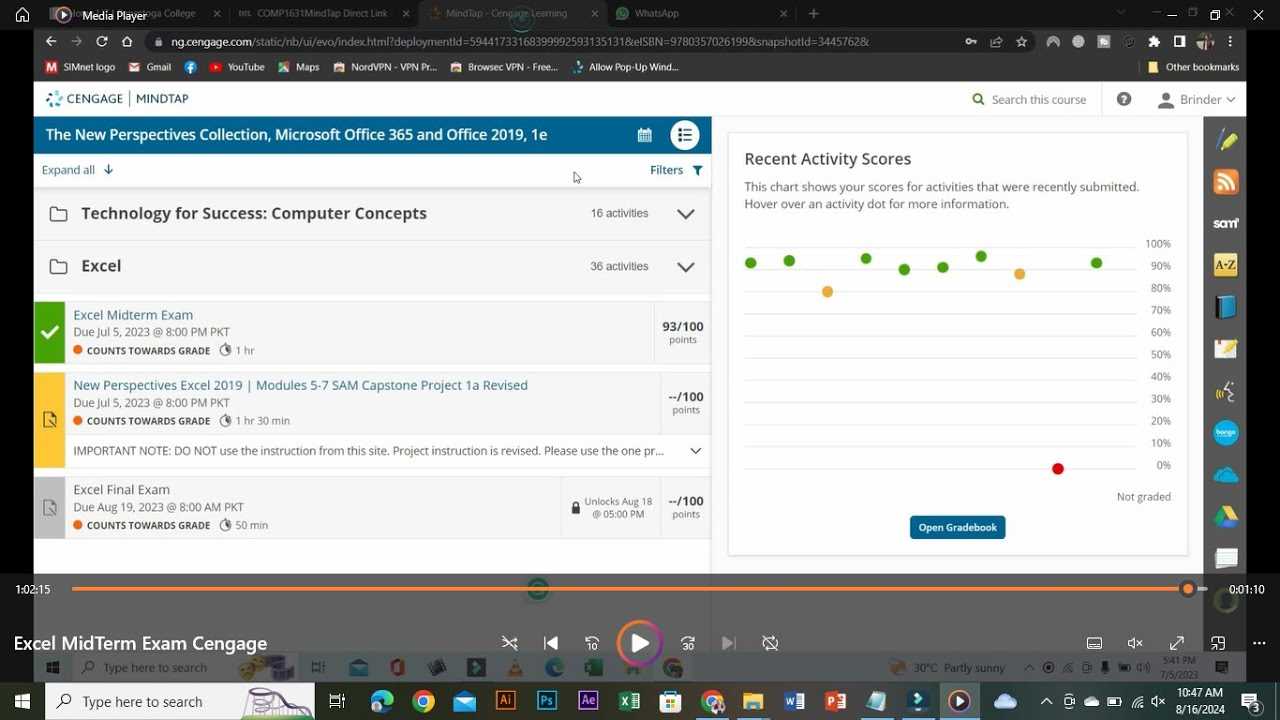Show hidden system tray icons

(1046, 702)
